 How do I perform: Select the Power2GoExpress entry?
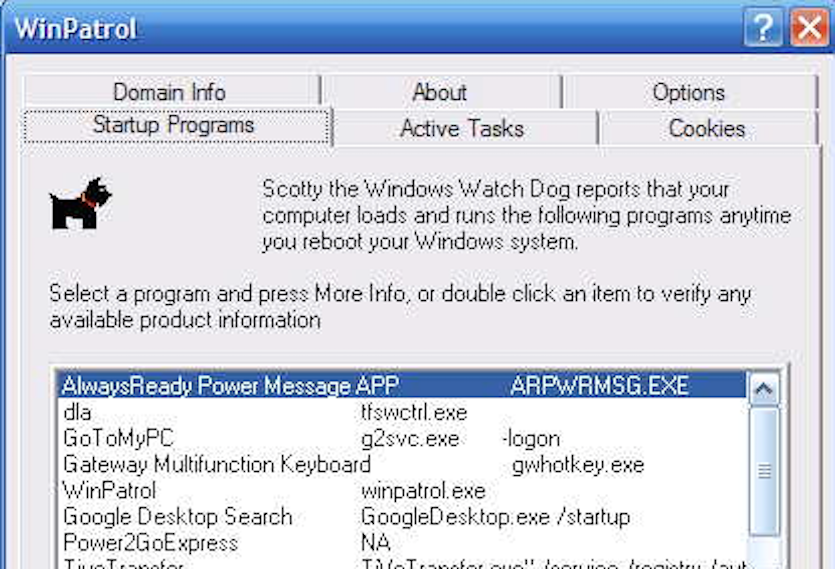pos(401,542)
